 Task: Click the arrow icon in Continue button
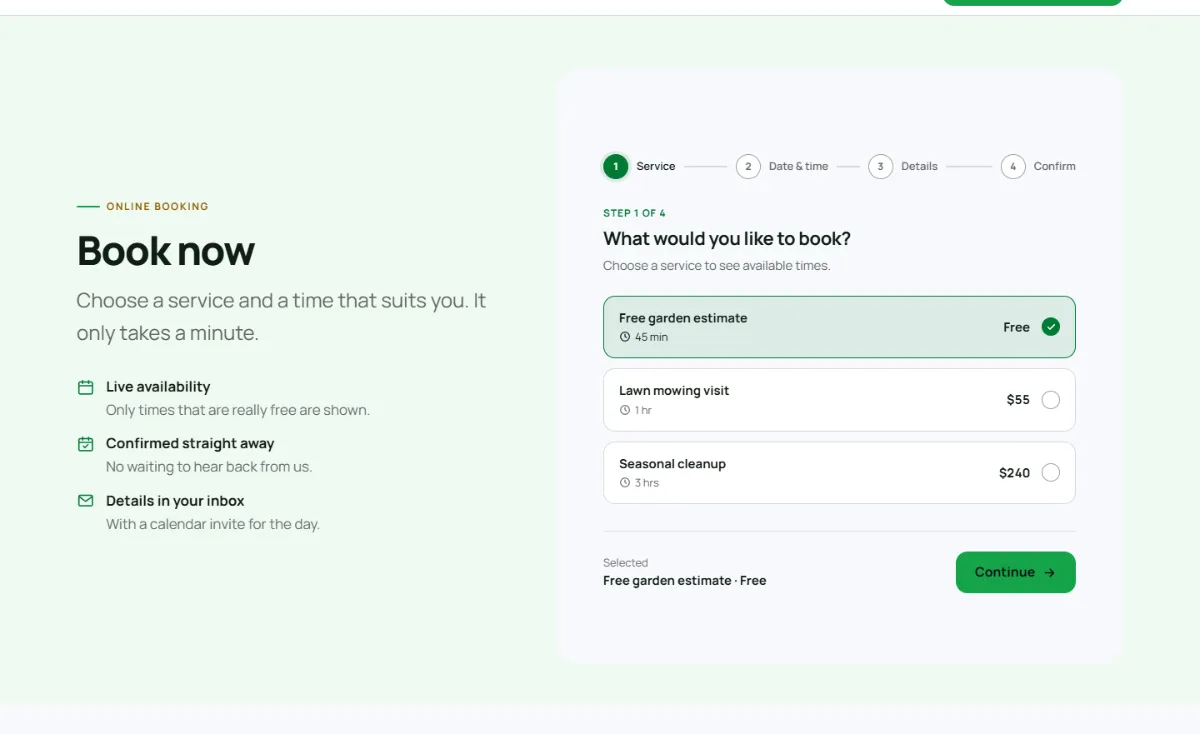(x=1050, y=573)
